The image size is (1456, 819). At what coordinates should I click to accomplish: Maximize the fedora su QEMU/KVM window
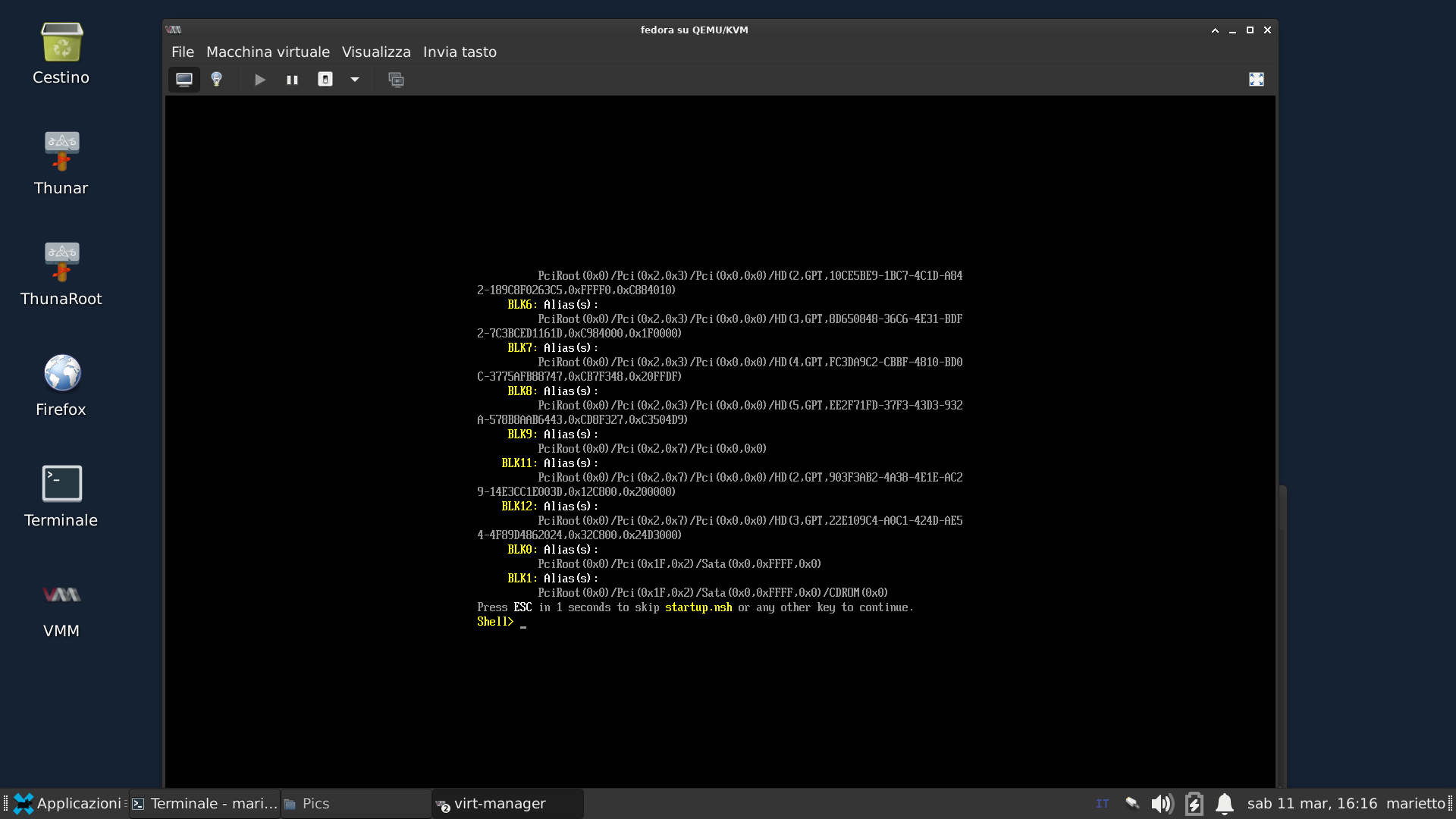click(x=1250, y=30)
